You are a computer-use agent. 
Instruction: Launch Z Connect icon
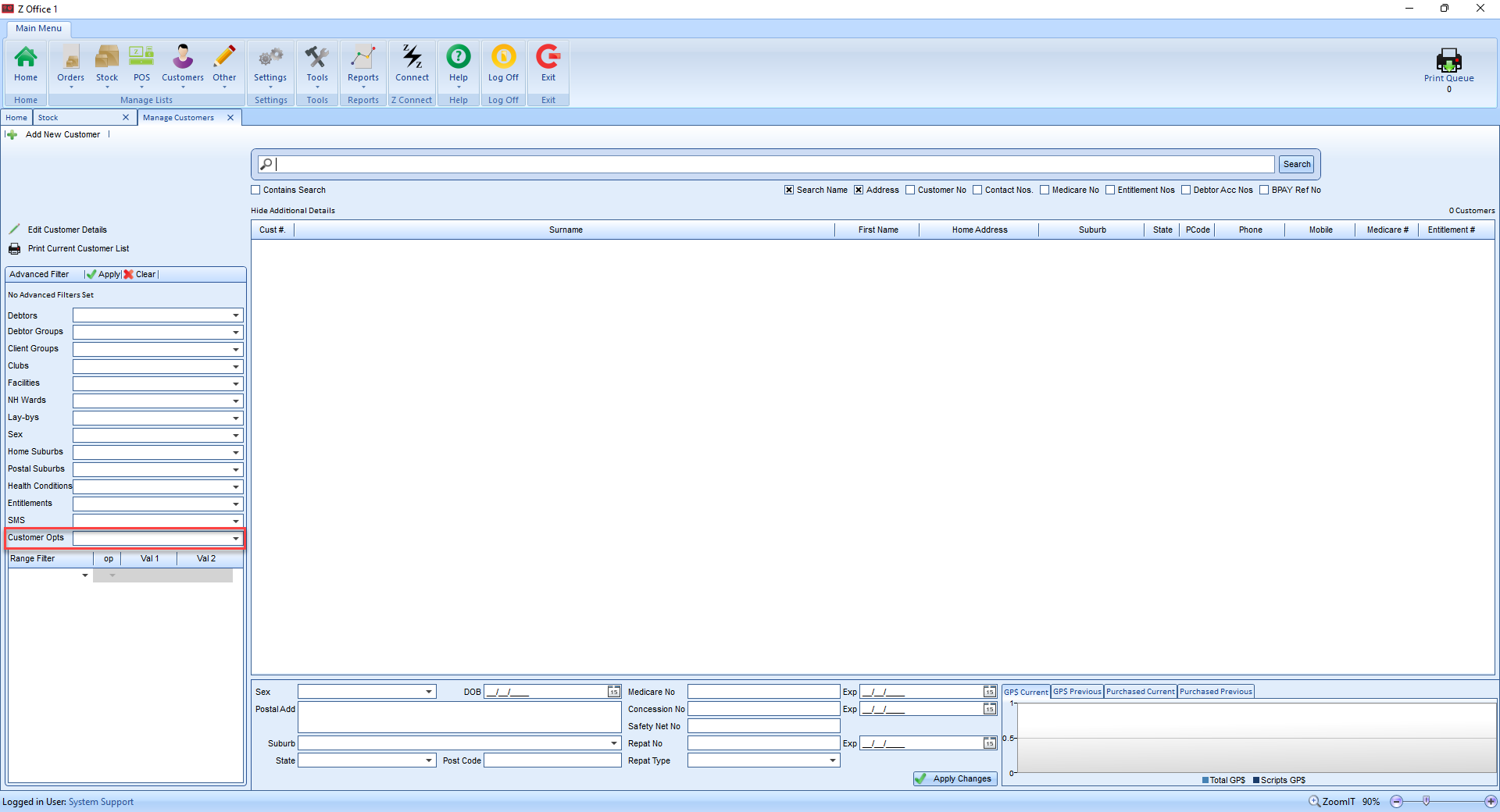pyautogui.click(x=412, y=58)
